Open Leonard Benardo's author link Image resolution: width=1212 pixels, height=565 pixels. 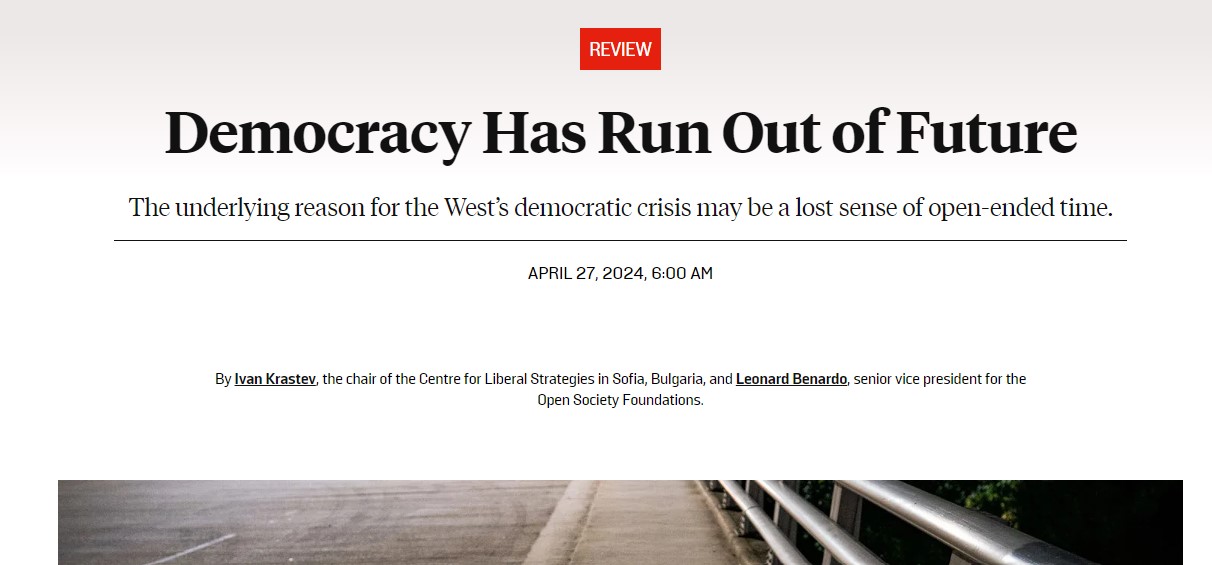click(791, 379)
